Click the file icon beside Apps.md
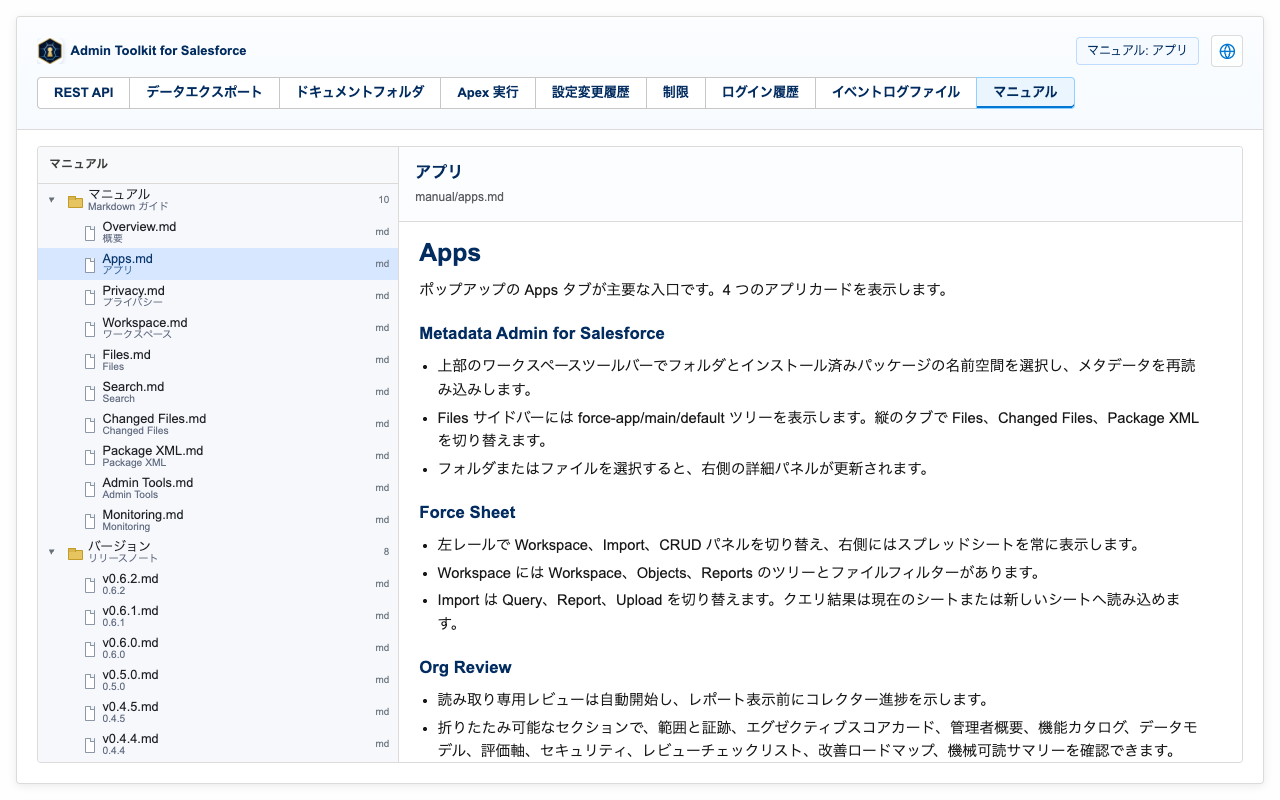1280x800 pixels. 90,265
